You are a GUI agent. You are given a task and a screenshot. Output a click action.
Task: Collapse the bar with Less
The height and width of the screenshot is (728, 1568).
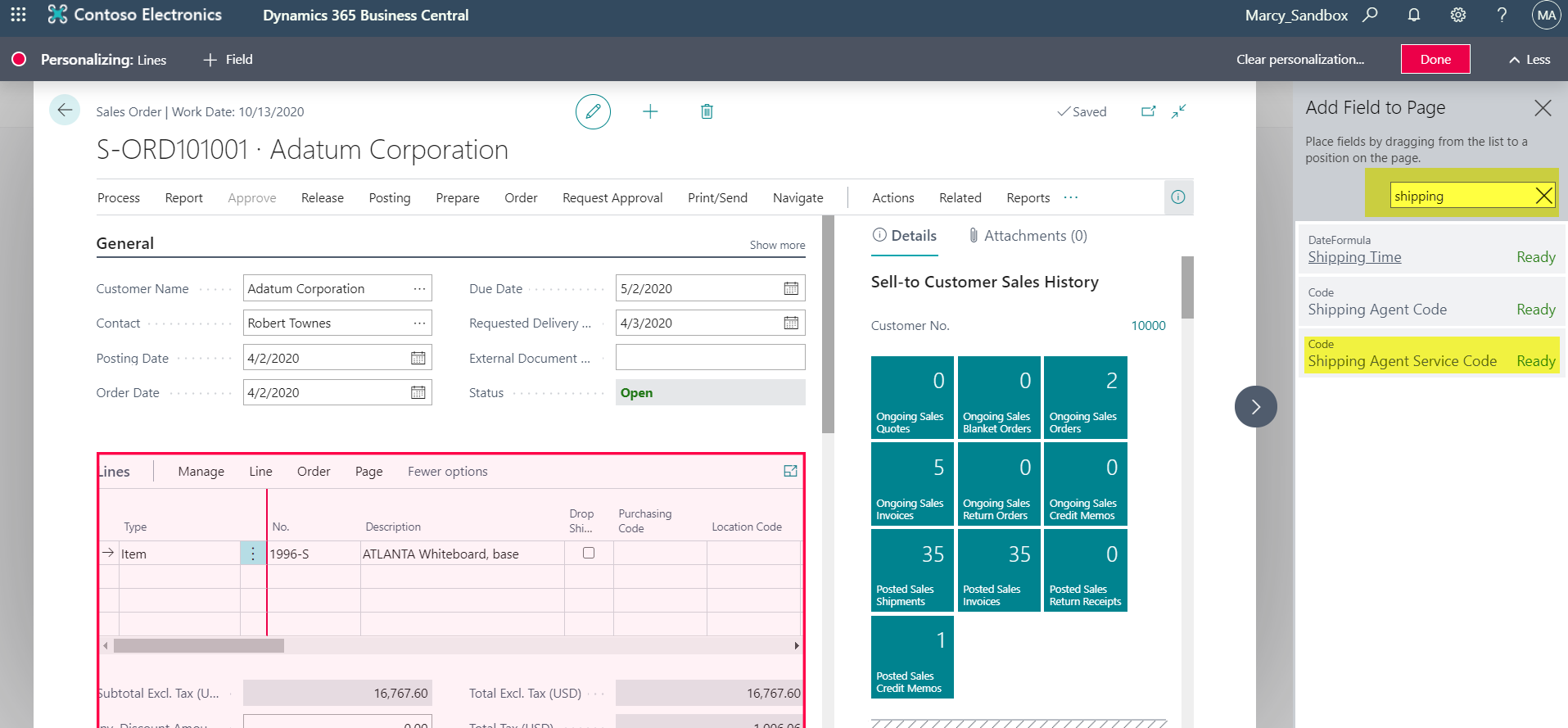(1530, 60)
